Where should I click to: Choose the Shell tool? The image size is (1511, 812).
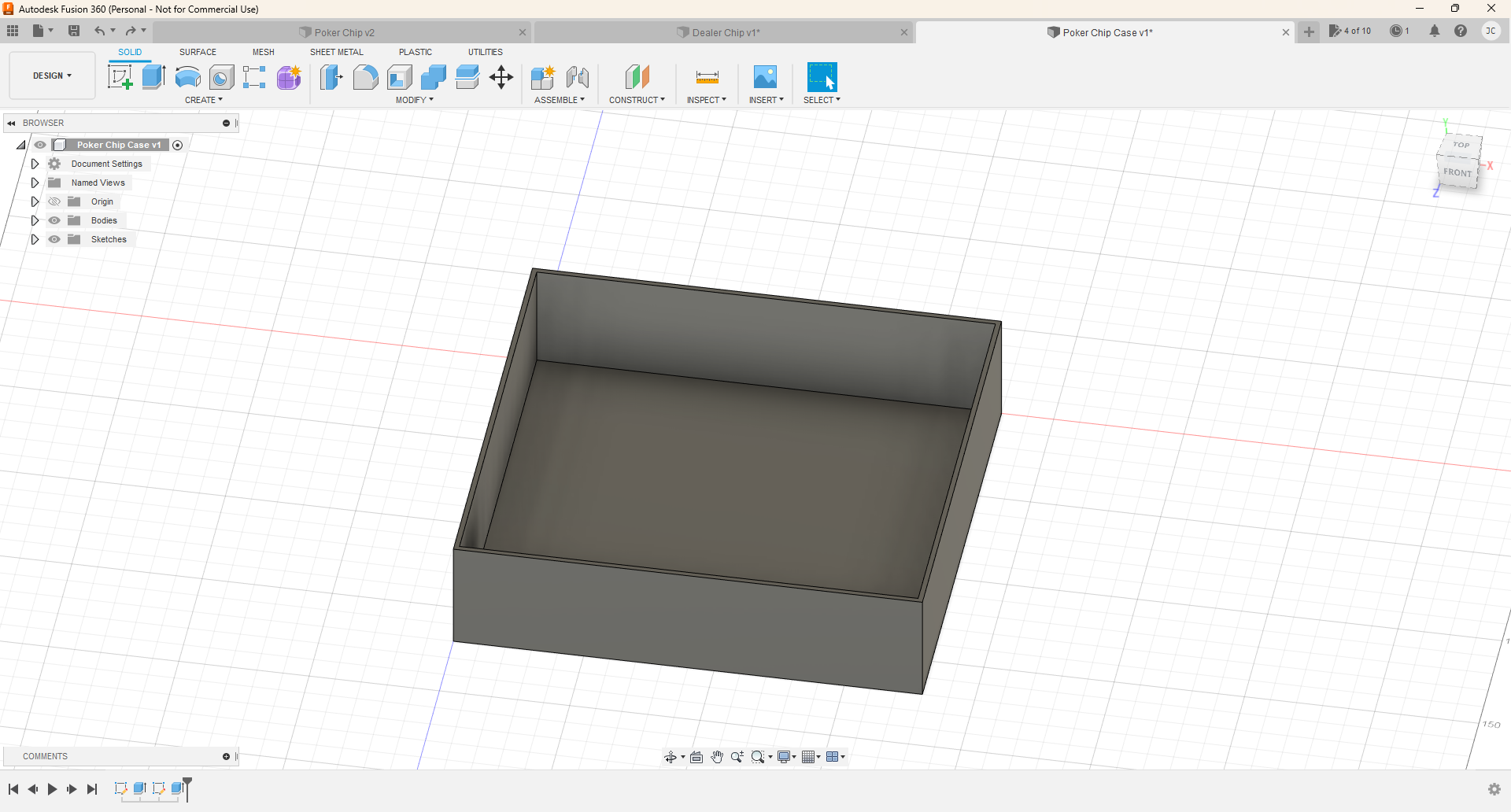click(400, 77)
